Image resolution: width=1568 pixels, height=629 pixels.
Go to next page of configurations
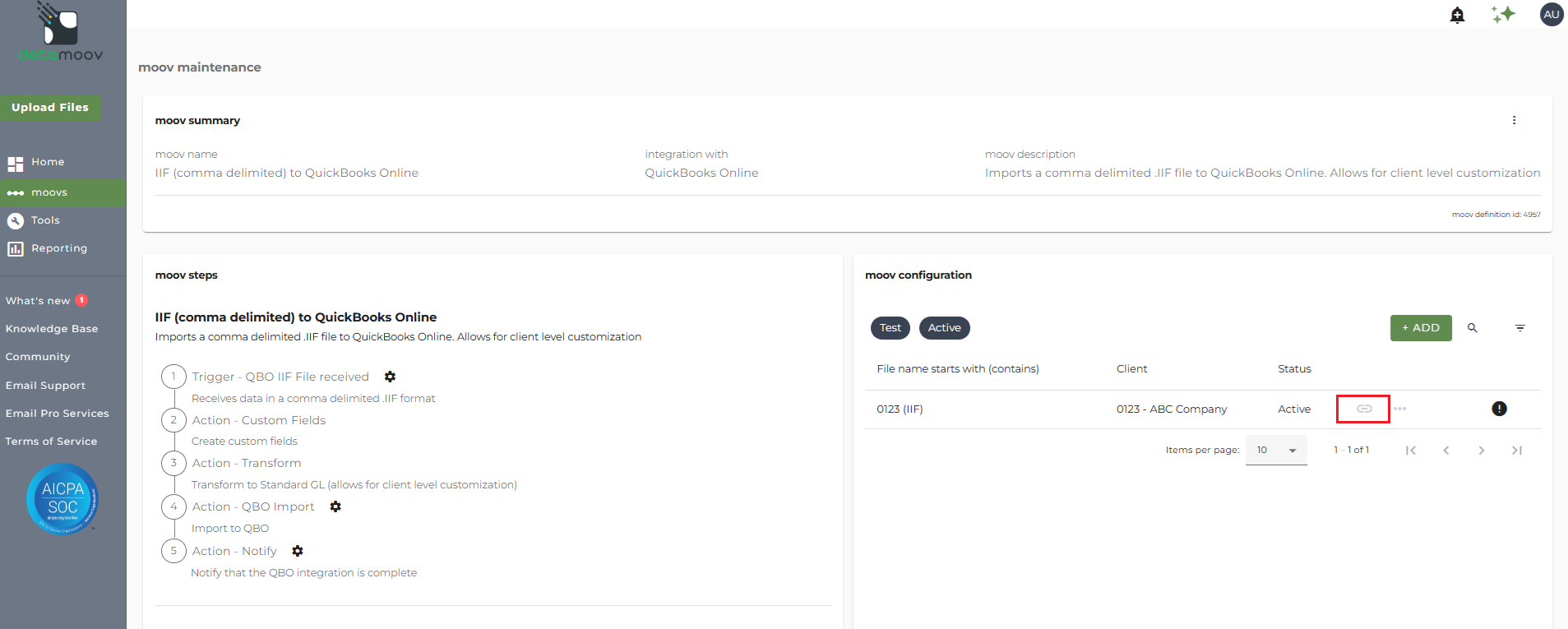coord(1482,451)
